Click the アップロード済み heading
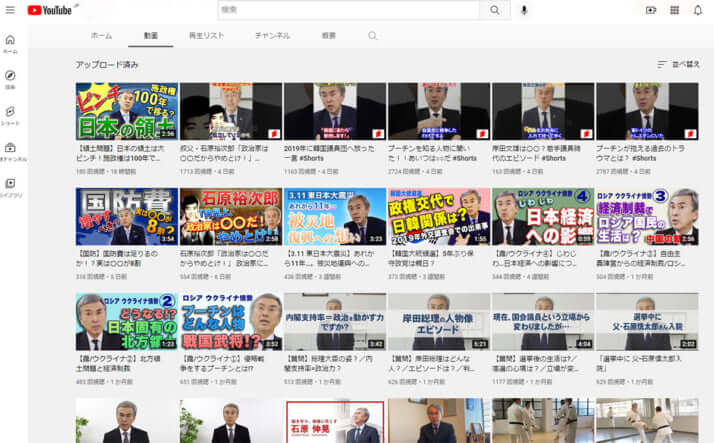Viewport: 714px width, 443px height. pyautogui.click(x=107, y=65)
